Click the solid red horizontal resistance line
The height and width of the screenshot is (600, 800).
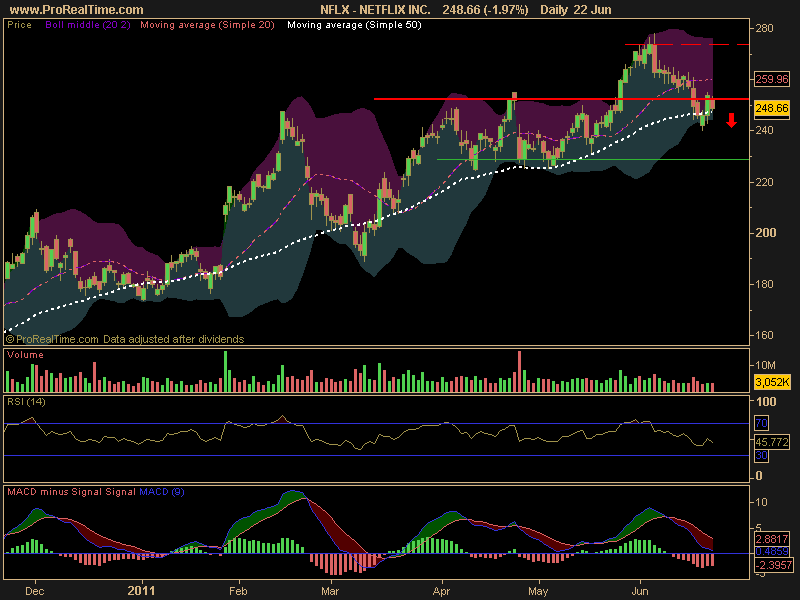561,99
